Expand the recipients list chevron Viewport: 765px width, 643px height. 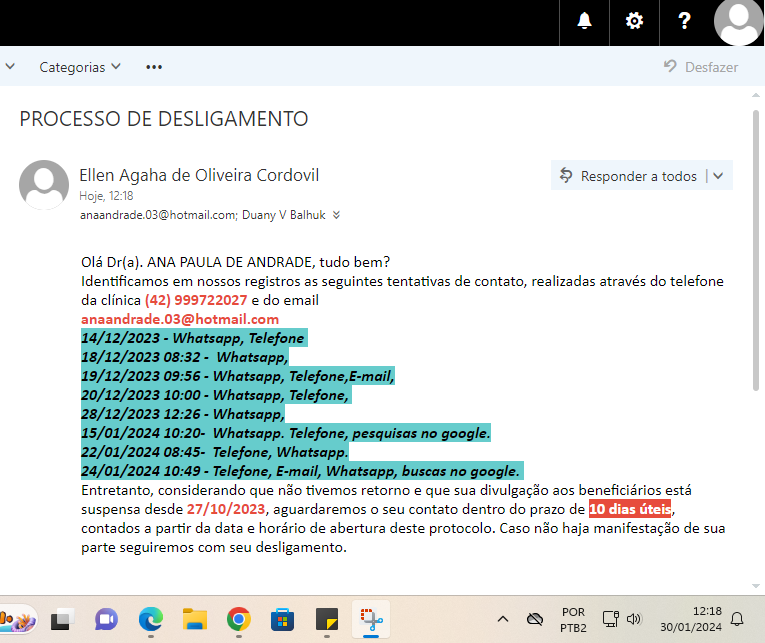(337, 215)
